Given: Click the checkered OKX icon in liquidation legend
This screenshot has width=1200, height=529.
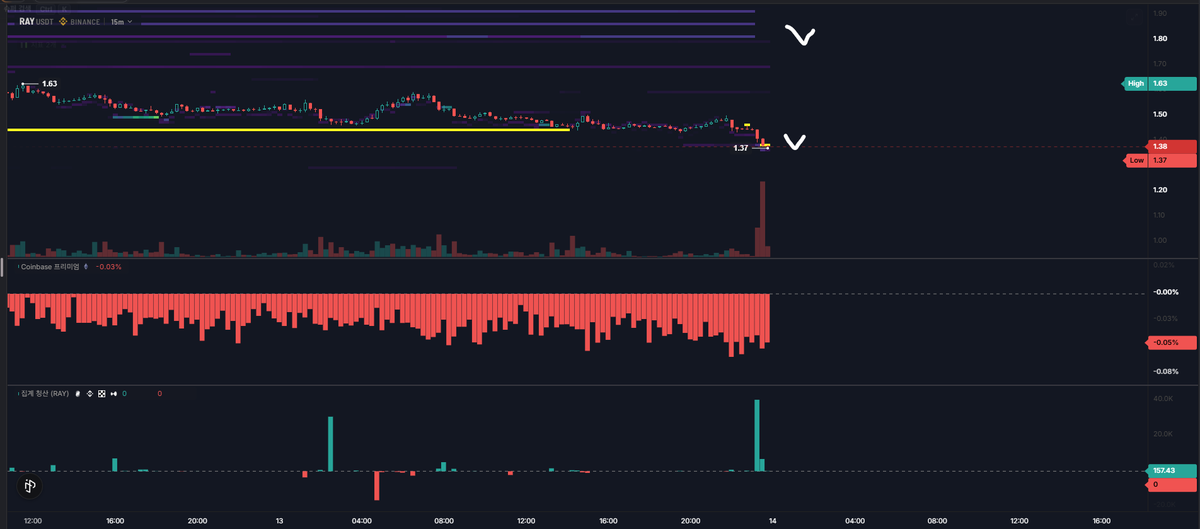Looking at the screenshot, I should (100, 394).
